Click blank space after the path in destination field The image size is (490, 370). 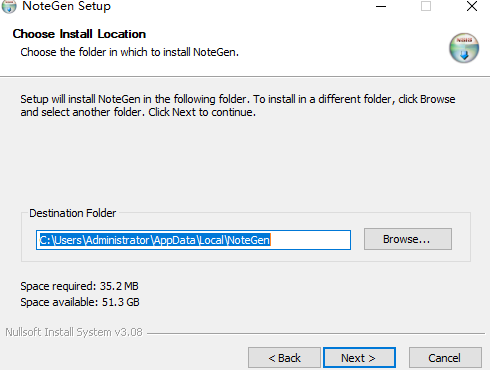click(310, 240)
